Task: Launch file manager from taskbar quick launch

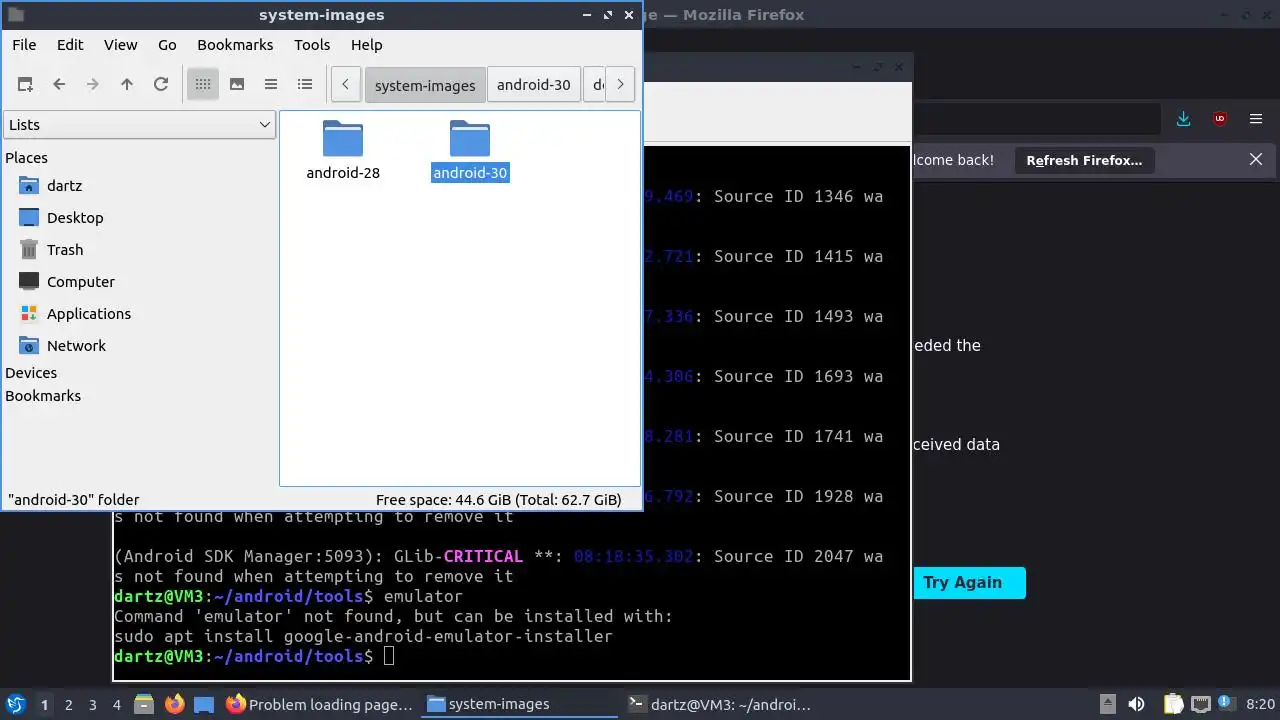Action: (144, 705)
